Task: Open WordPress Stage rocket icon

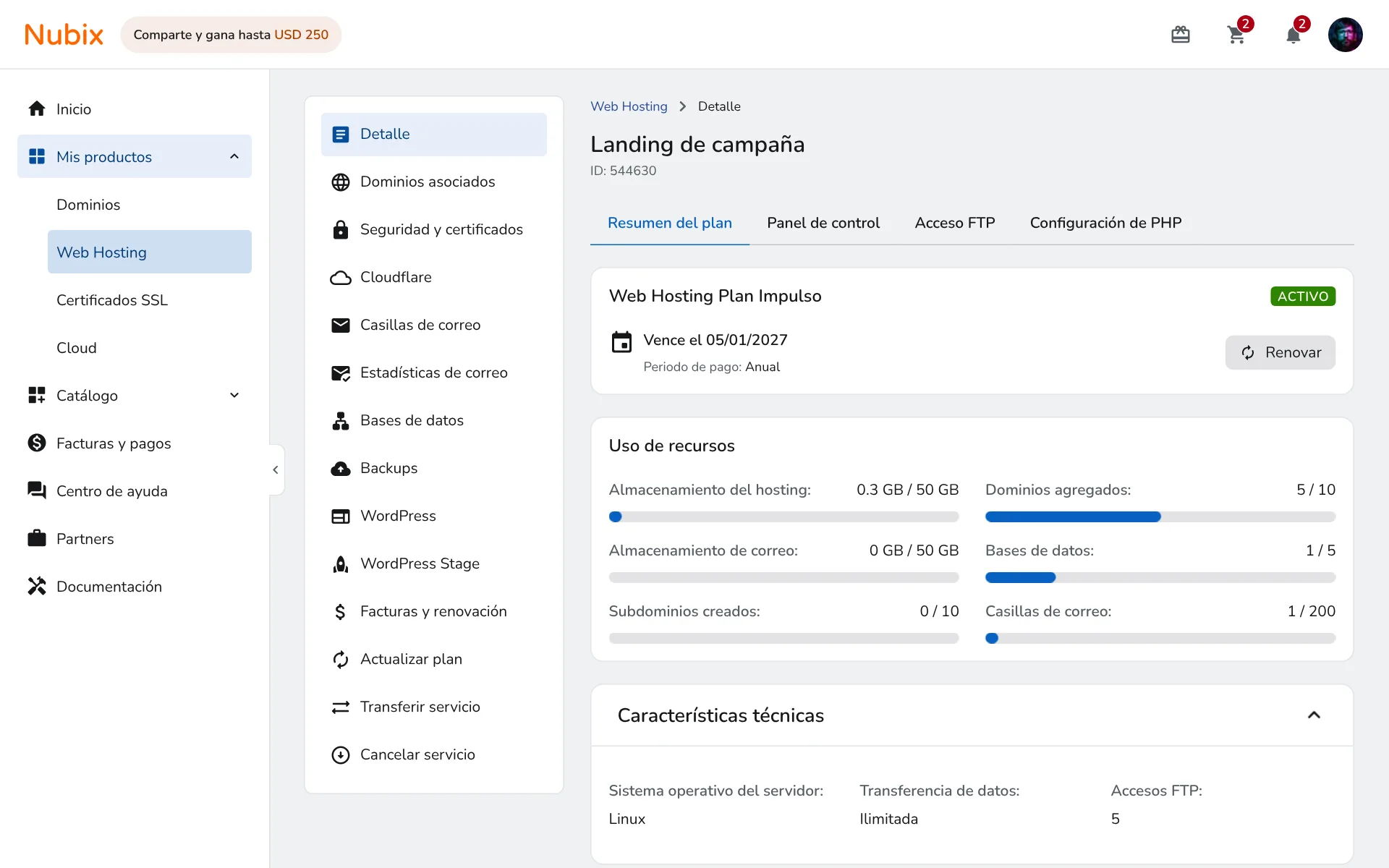Action: coord(341,564)
